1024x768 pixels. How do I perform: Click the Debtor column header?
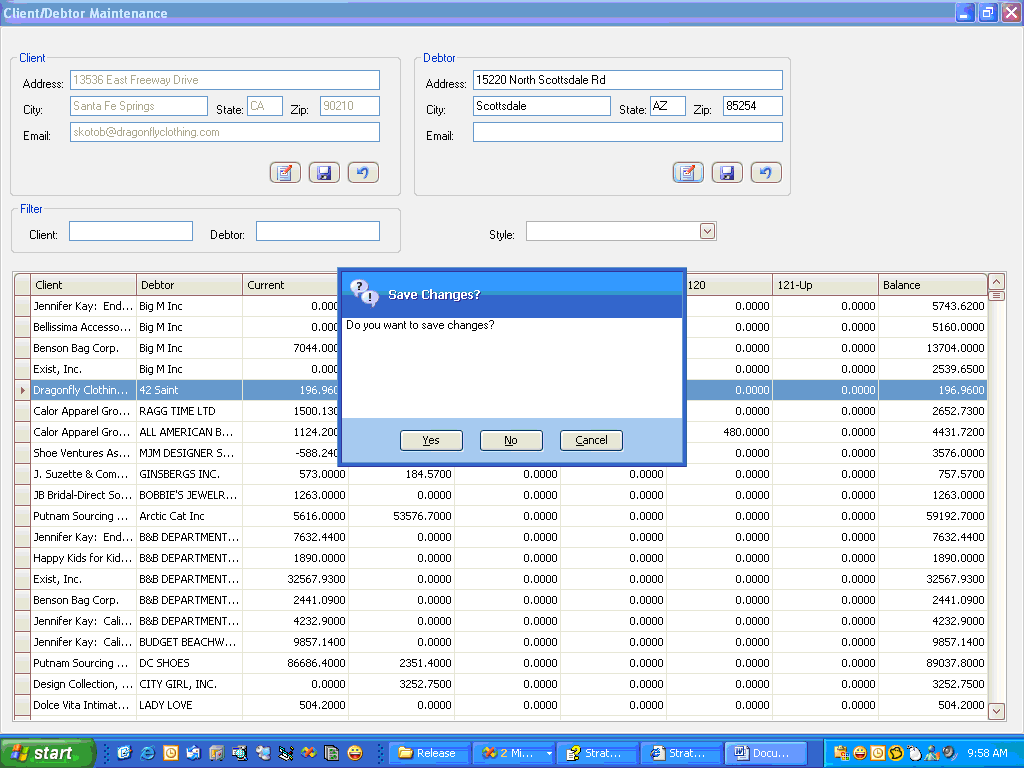[189, 285]
